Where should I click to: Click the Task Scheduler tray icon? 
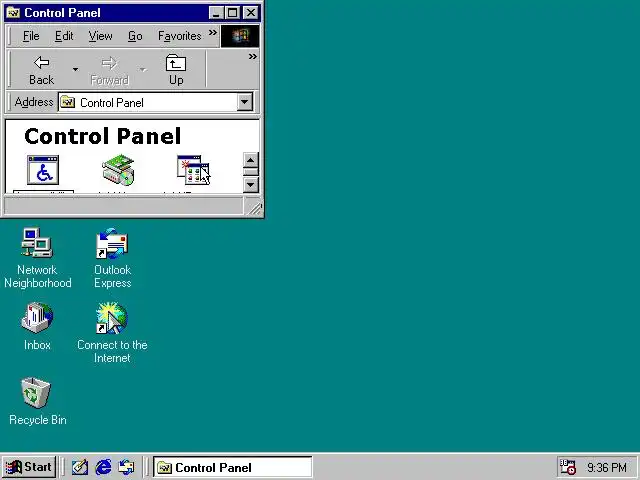pos(567,467)
